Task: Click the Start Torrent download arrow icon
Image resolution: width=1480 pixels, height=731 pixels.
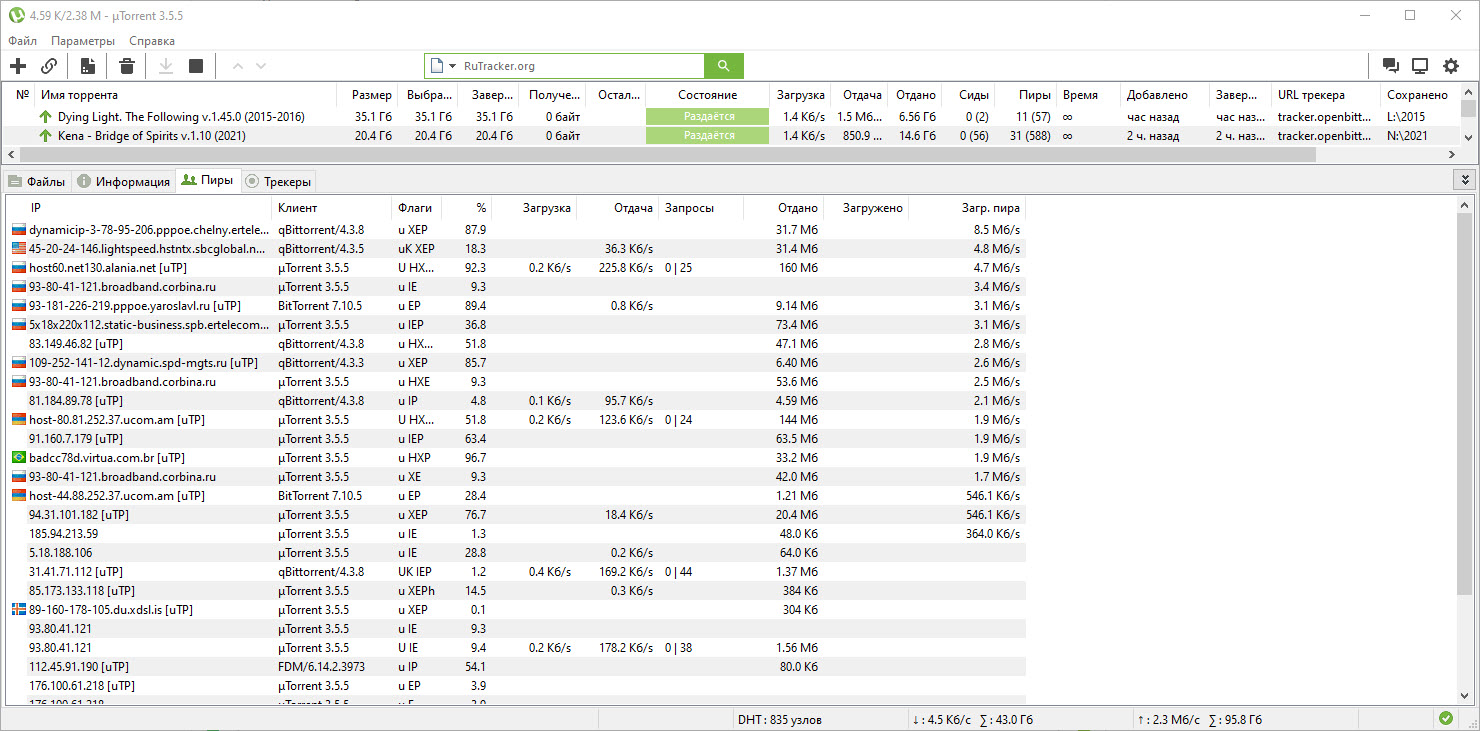Action: tap(166, 66)
